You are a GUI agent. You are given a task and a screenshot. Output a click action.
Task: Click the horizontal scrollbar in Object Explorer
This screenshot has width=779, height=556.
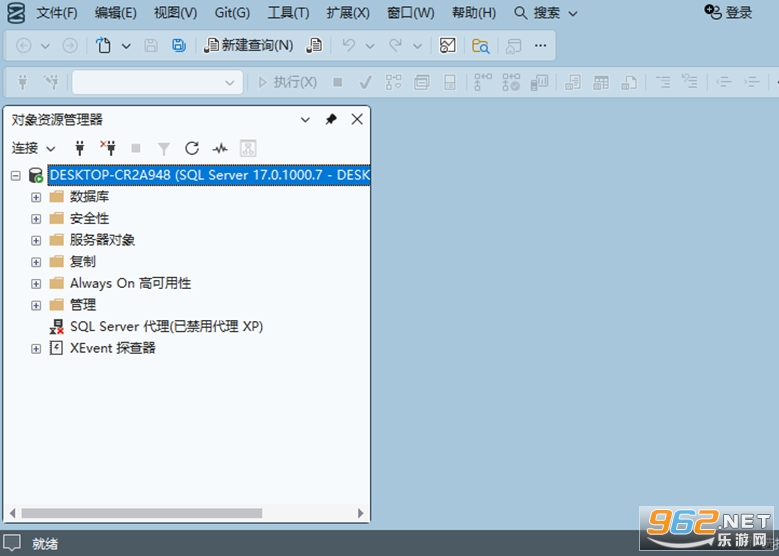pos(142,513)
